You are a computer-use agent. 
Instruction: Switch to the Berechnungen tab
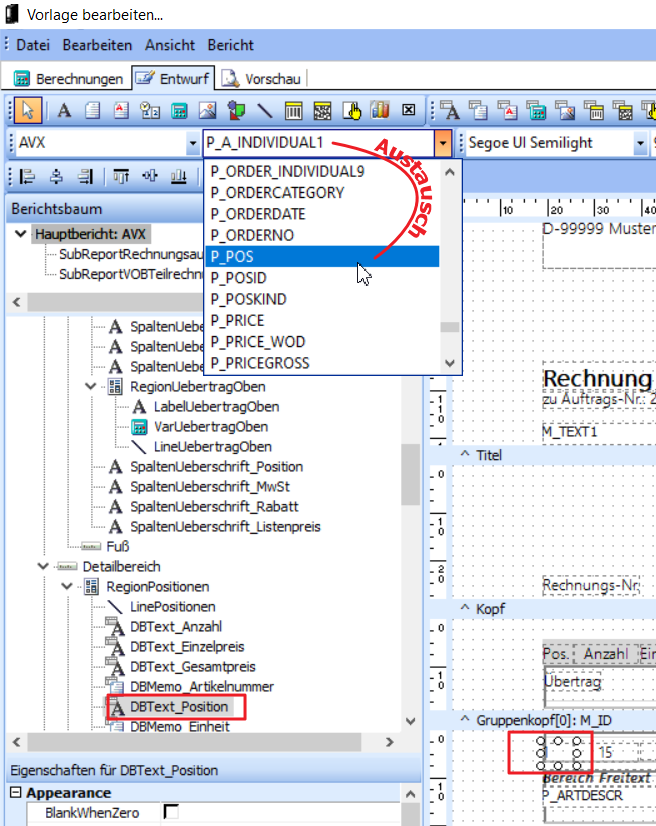[67, 79]
